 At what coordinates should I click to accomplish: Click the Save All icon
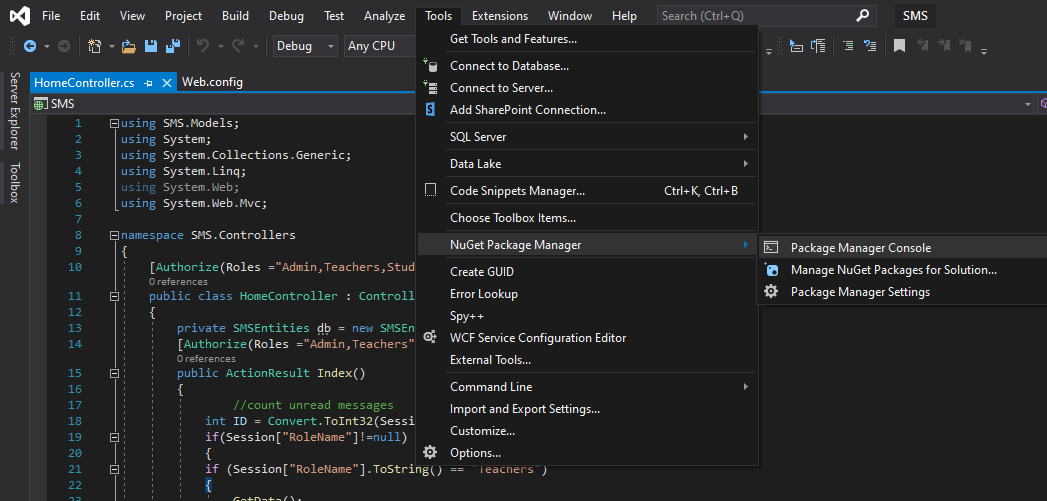click(173, 46)
